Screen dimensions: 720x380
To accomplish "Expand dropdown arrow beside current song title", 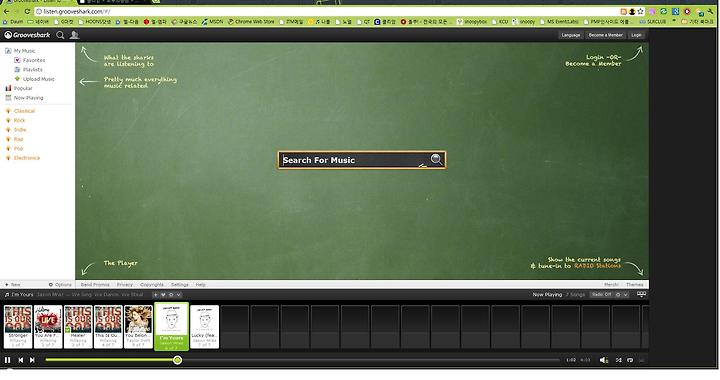I will tap(179, 295).
